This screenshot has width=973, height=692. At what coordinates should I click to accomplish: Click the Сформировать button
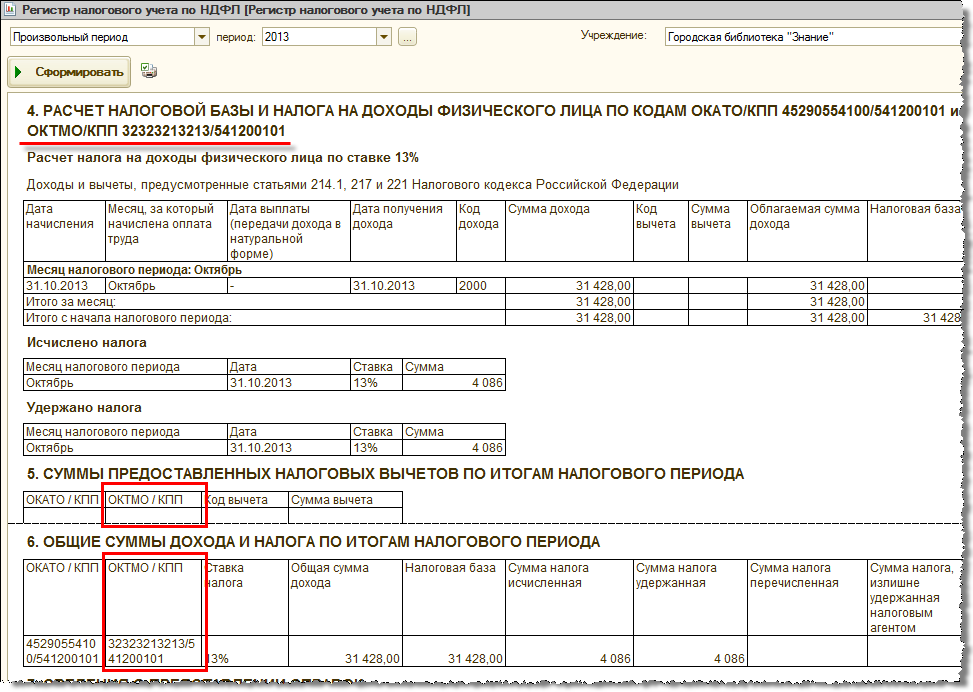[69, 72]
